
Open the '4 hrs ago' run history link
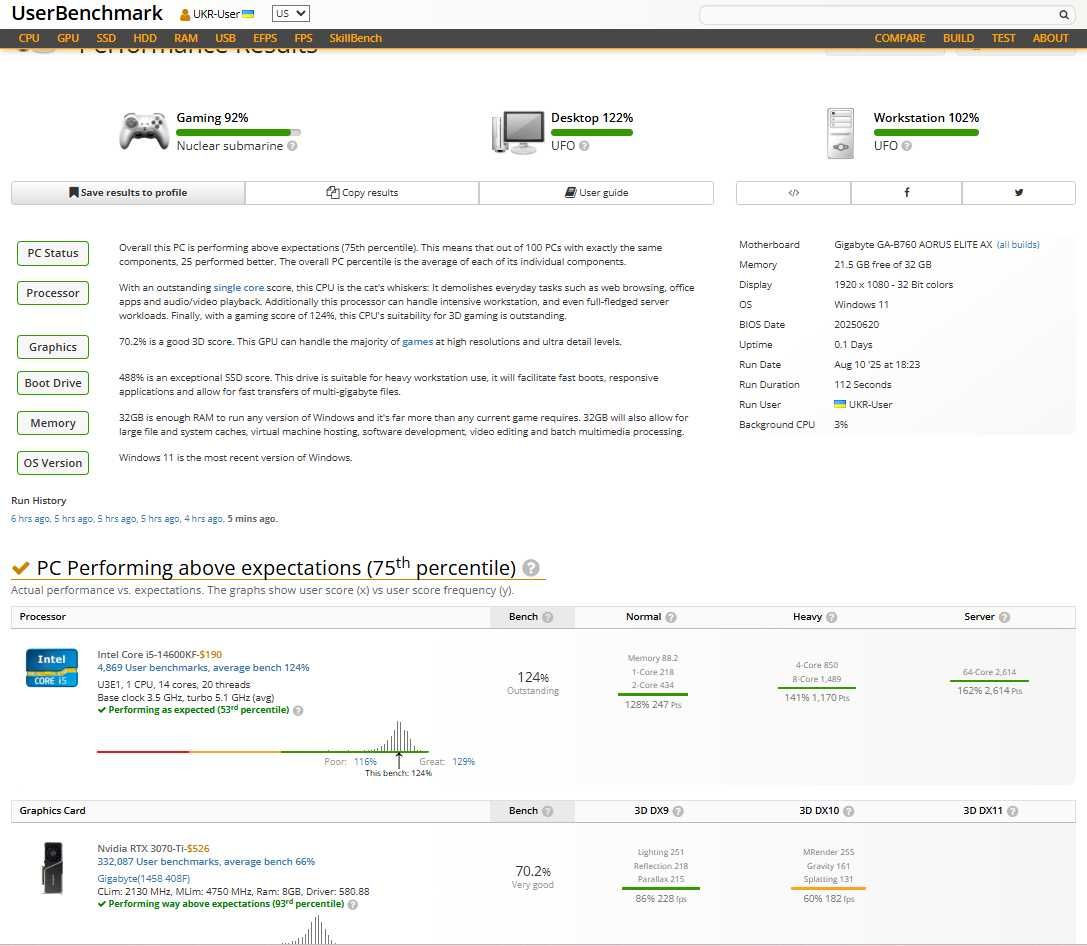point(204,518)
